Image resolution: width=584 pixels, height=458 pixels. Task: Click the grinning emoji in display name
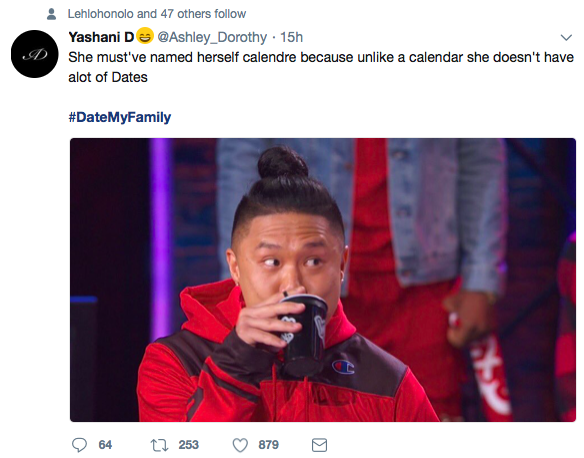click(145, 36)
